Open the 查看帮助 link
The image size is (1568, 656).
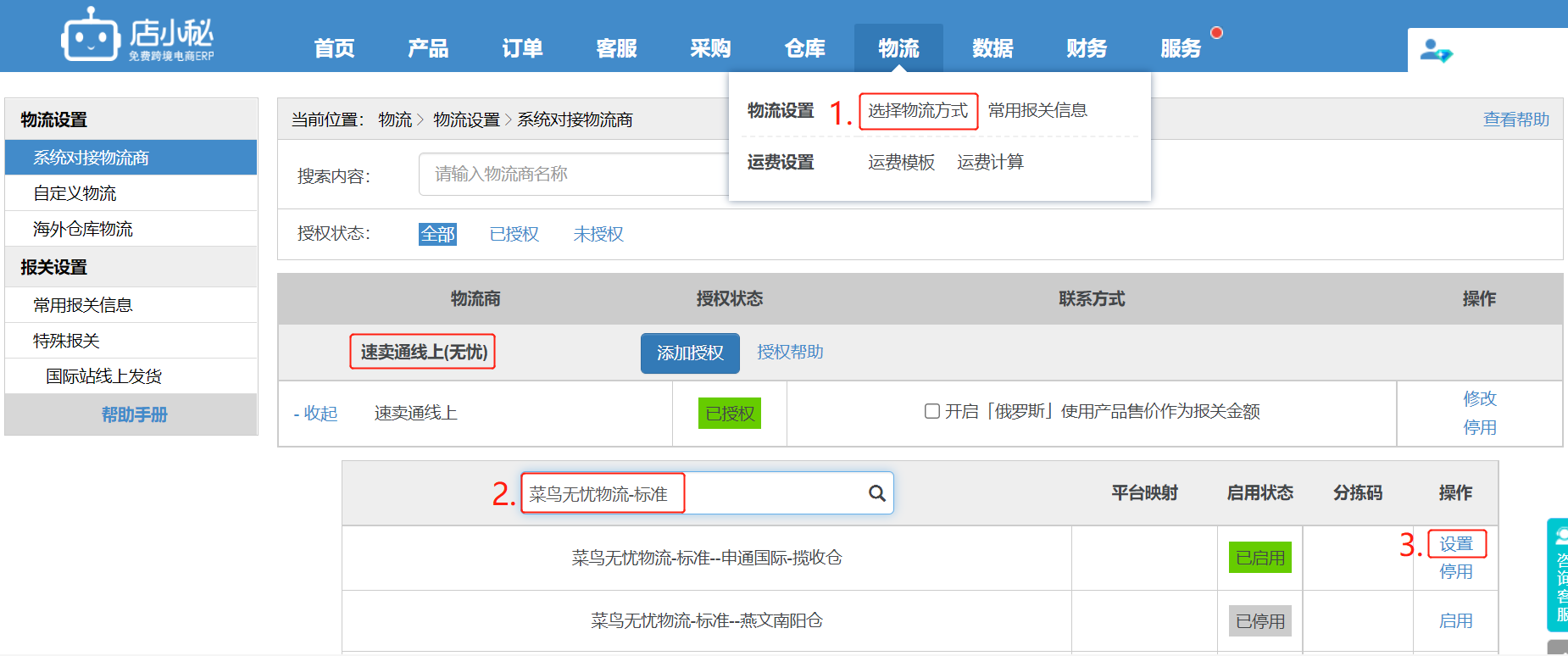(x=1515, y=120)
